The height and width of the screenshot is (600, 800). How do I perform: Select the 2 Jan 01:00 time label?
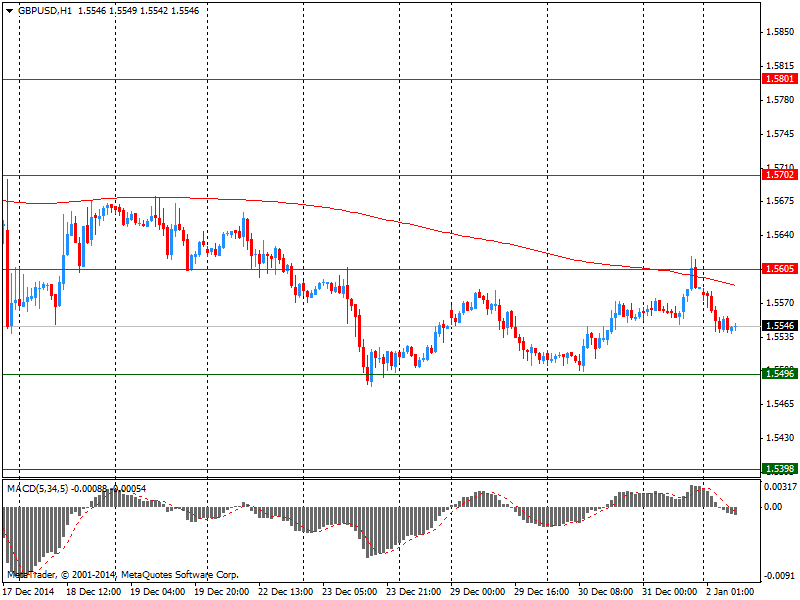(x=730, y=592)
